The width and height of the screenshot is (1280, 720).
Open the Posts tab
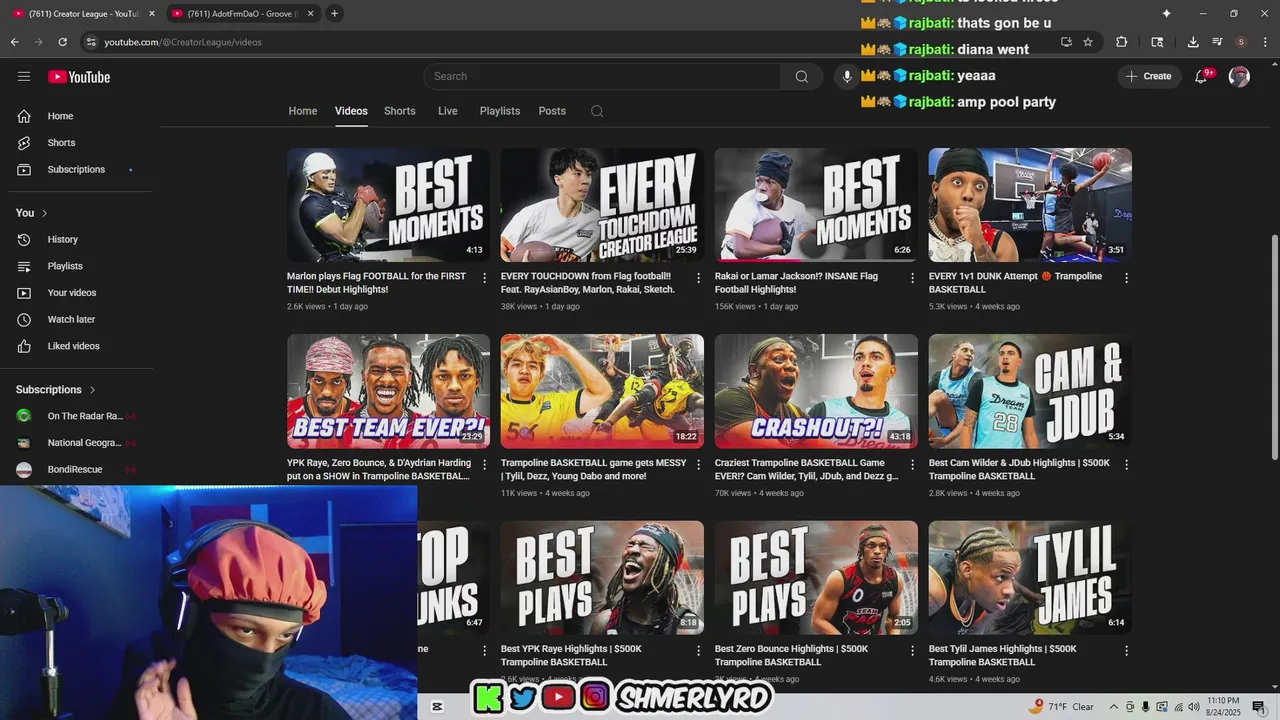tap(552, 111)
